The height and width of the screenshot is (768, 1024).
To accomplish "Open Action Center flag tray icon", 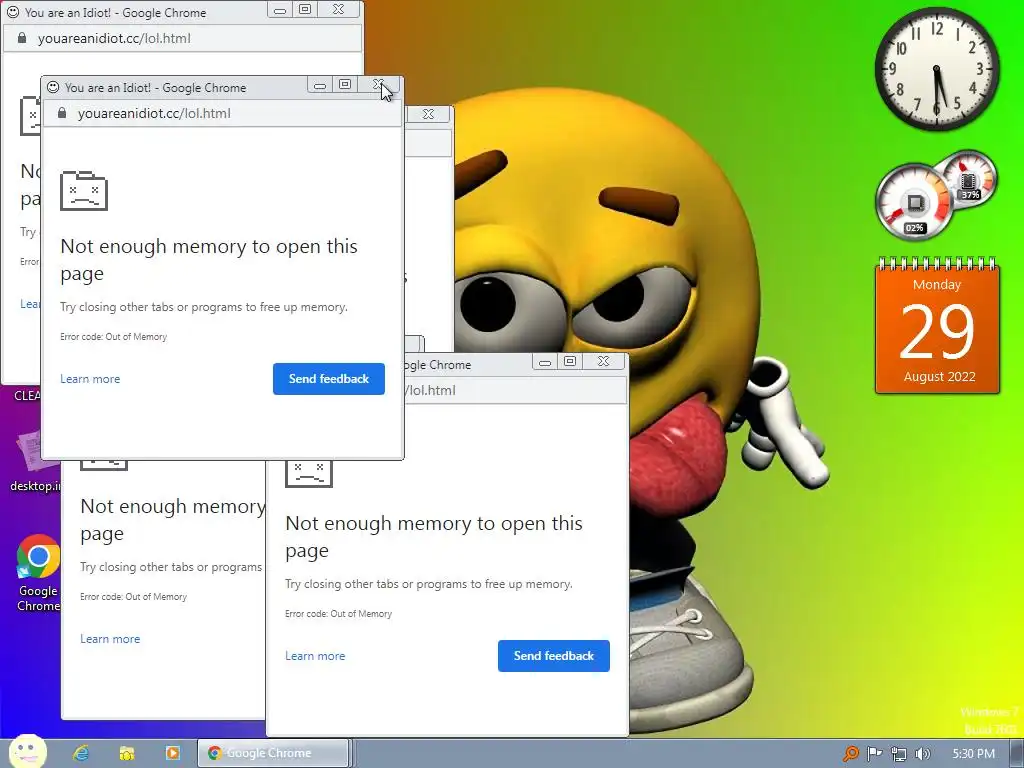I will (x=874, y=754).
